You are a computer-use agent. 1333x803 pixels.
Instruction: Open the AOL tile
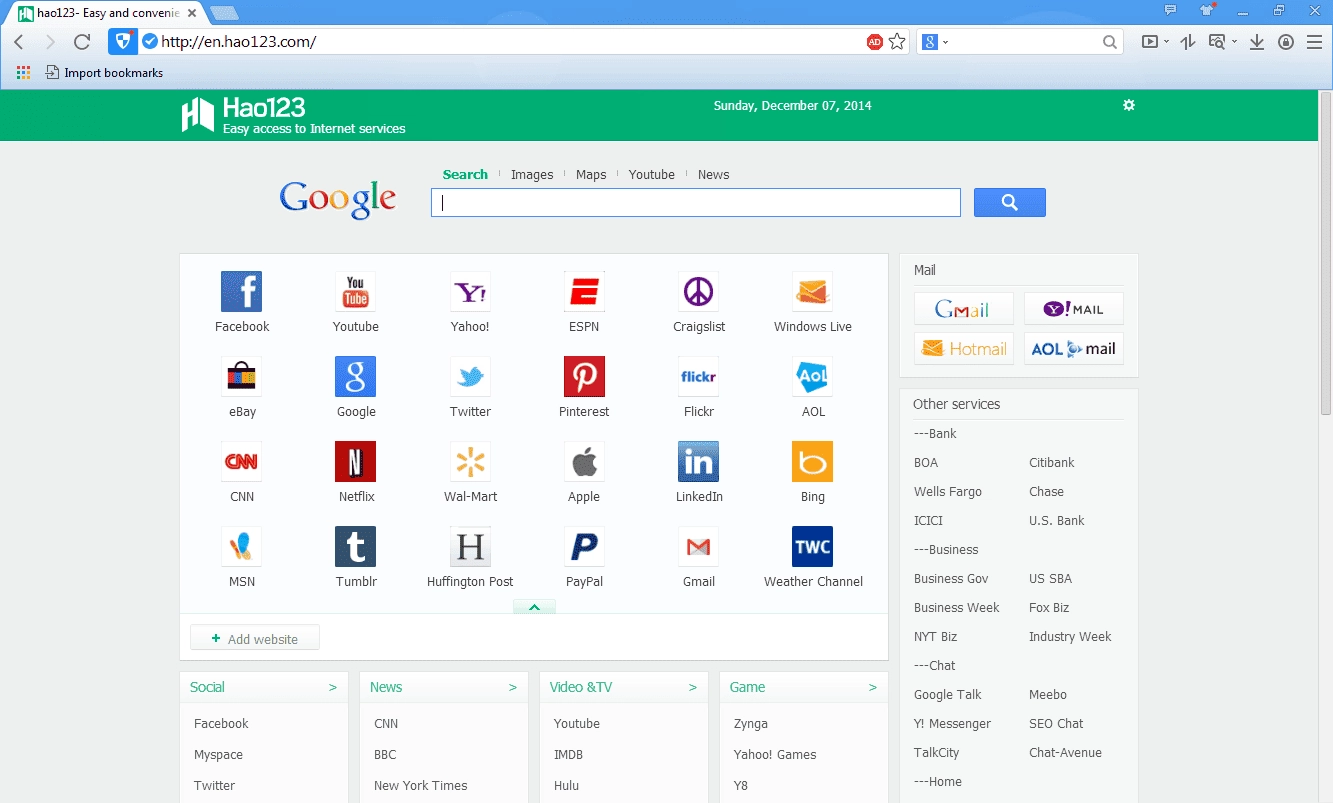[812, 377]
